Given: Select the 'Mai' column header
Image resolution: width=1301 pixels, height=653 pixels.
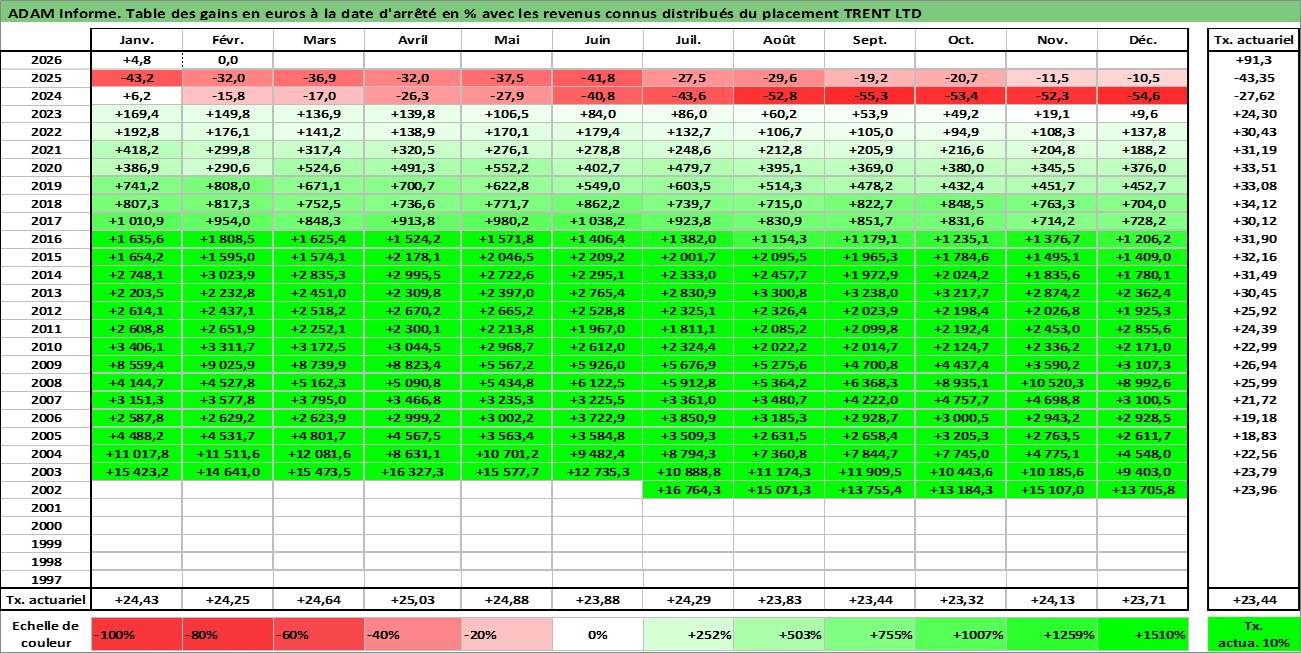Looking at the screenshot, I should (507, 40).
